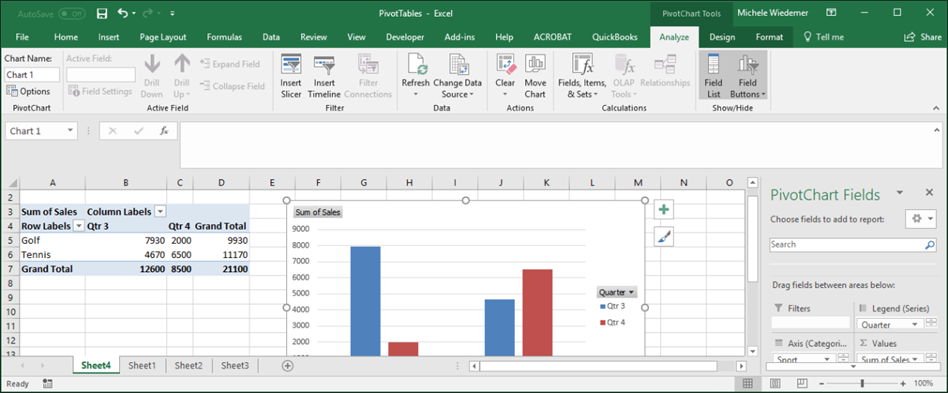Click the Insert Timeline button
Screen dimensions: 948x393
324,77
